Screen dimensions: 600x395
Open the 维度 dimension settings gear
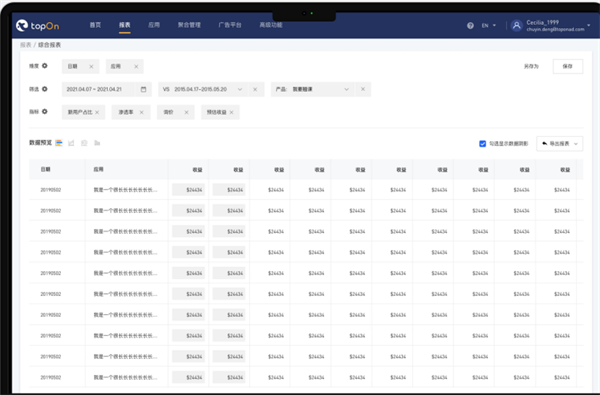[x=45, y=66]
